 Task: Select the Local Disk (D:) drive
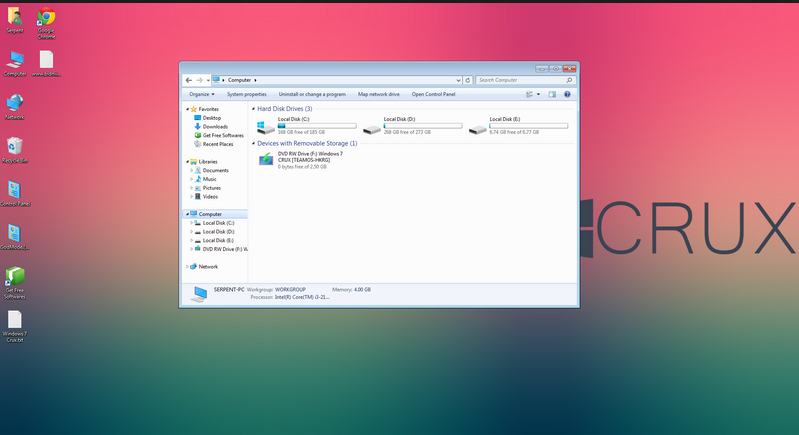372,127
